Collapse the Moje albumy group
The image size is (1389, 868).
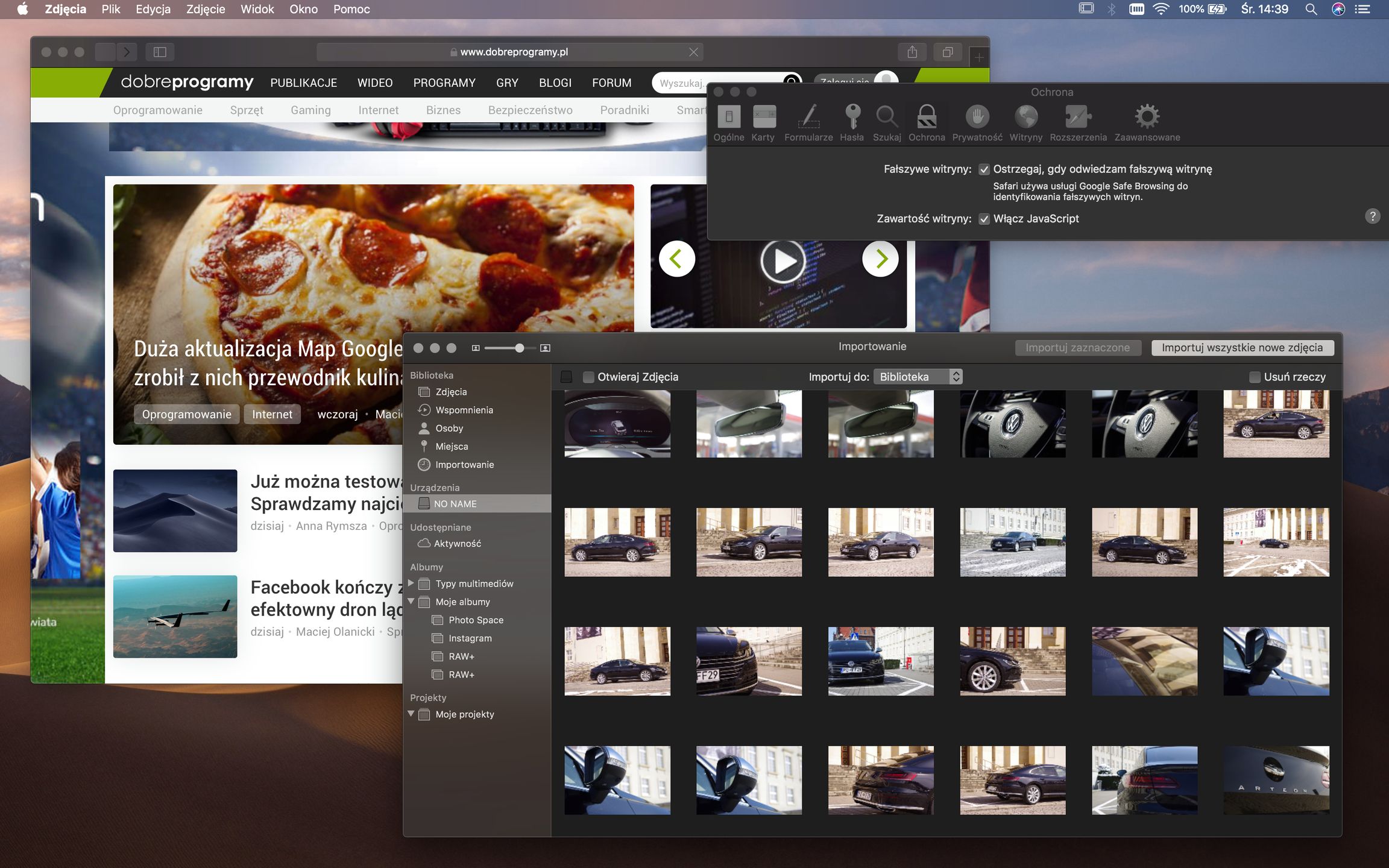point(411,601)
